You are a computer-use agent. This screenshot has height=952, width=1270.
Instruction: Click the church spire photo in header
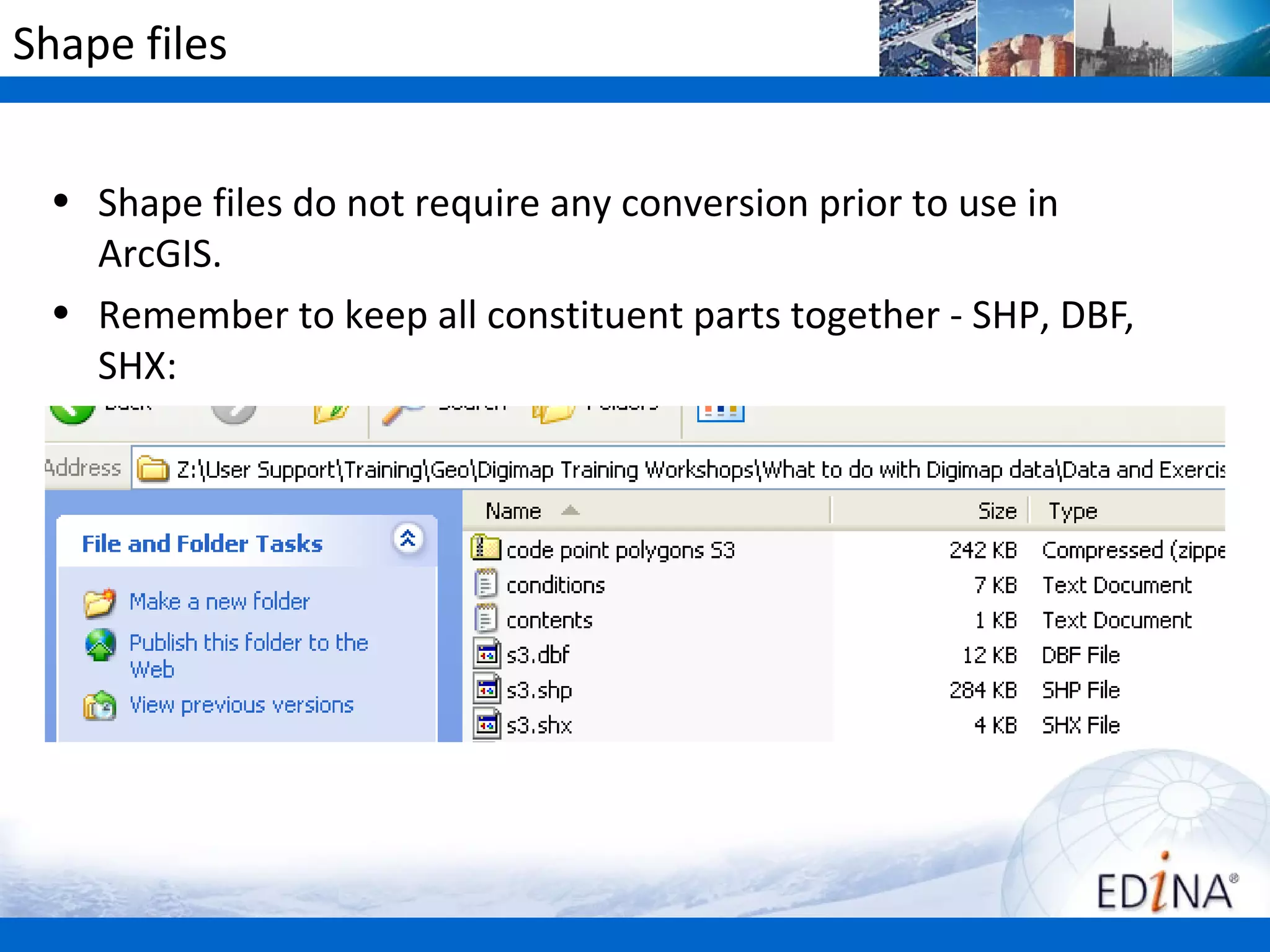1123,38
